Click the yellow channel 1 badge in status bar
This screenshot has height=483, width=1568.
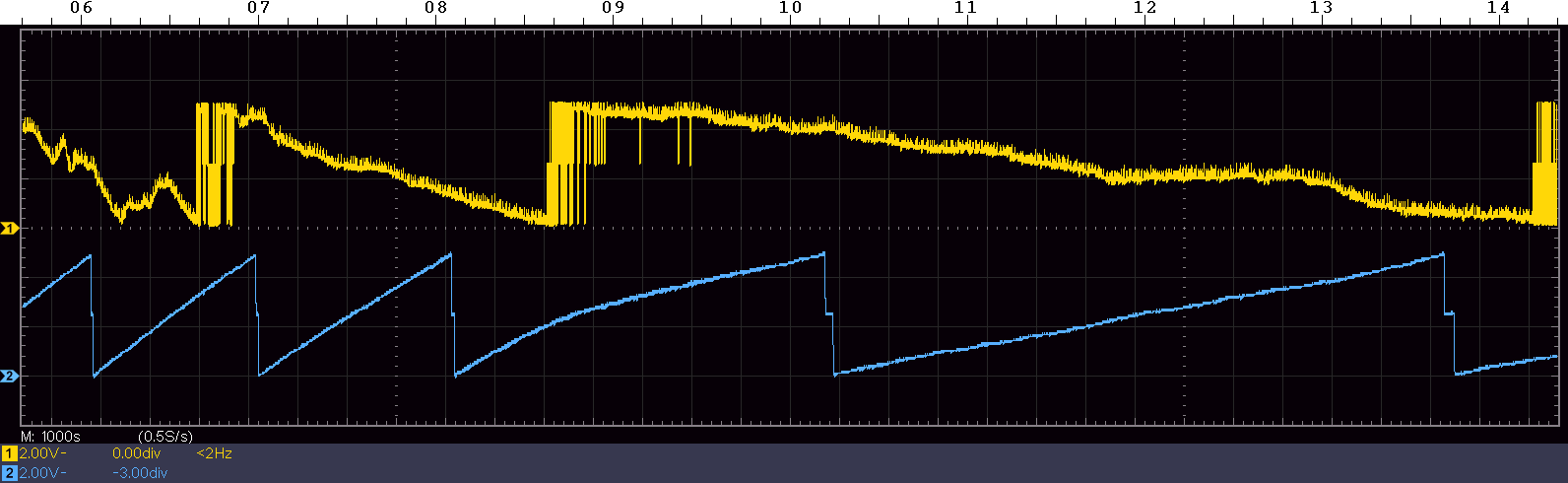(10, 454)
